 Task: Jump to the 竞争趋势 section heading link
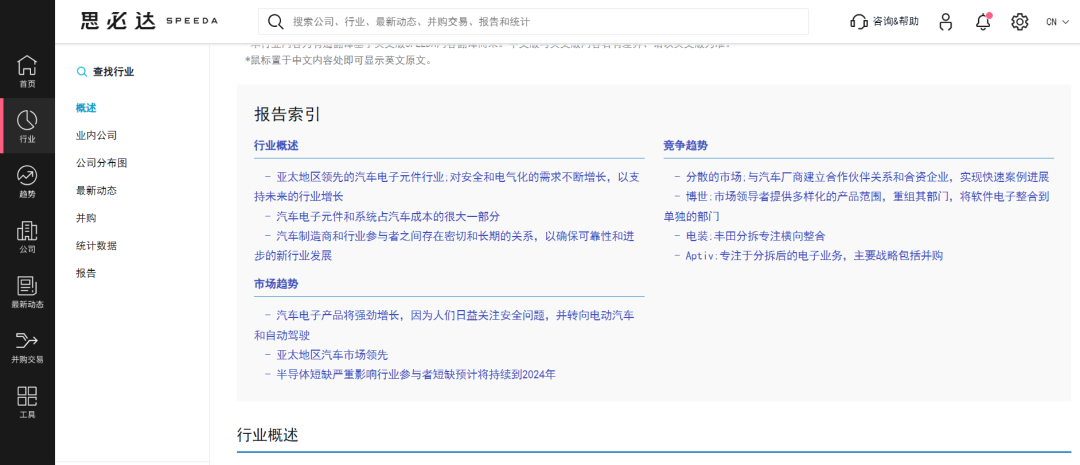[685, 146]
